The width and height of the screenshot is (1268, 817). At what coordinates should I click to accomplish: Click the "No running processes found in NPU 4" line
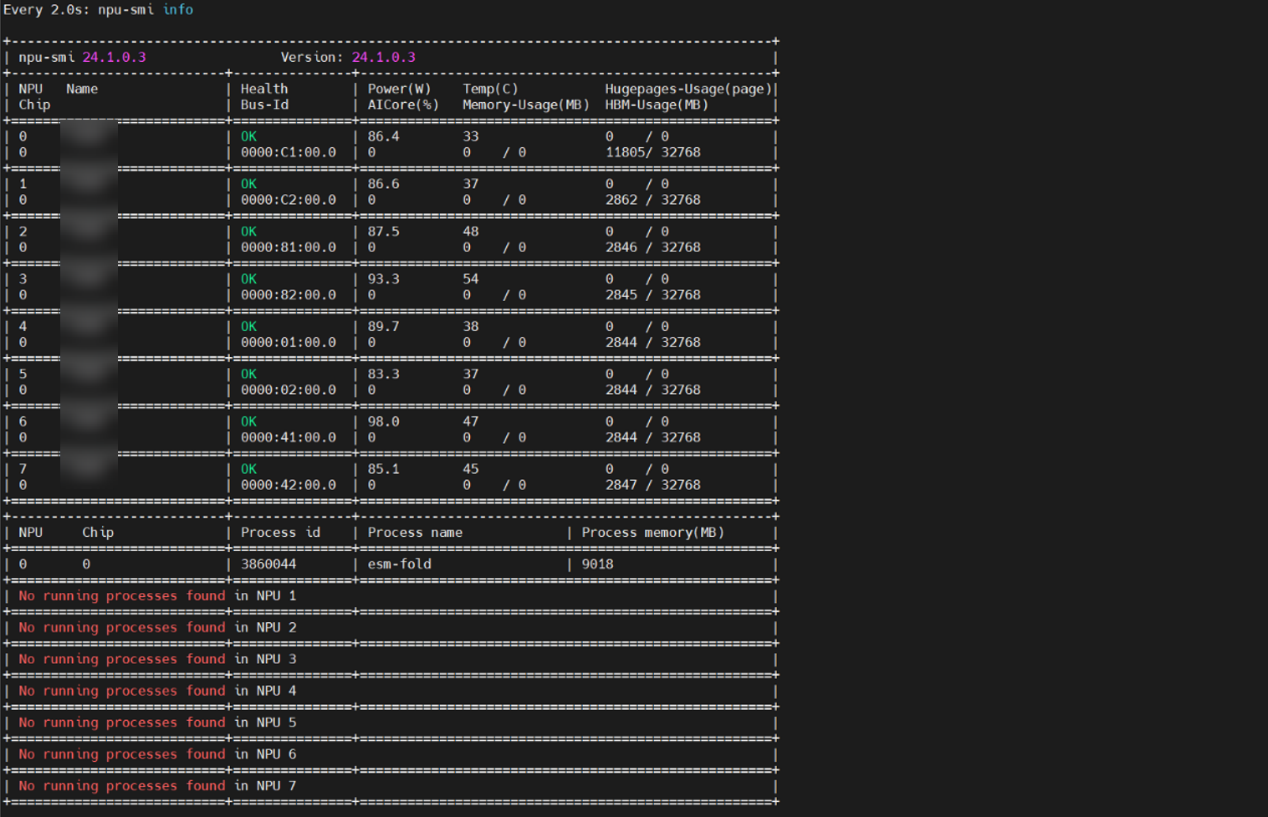pos(157,691)
